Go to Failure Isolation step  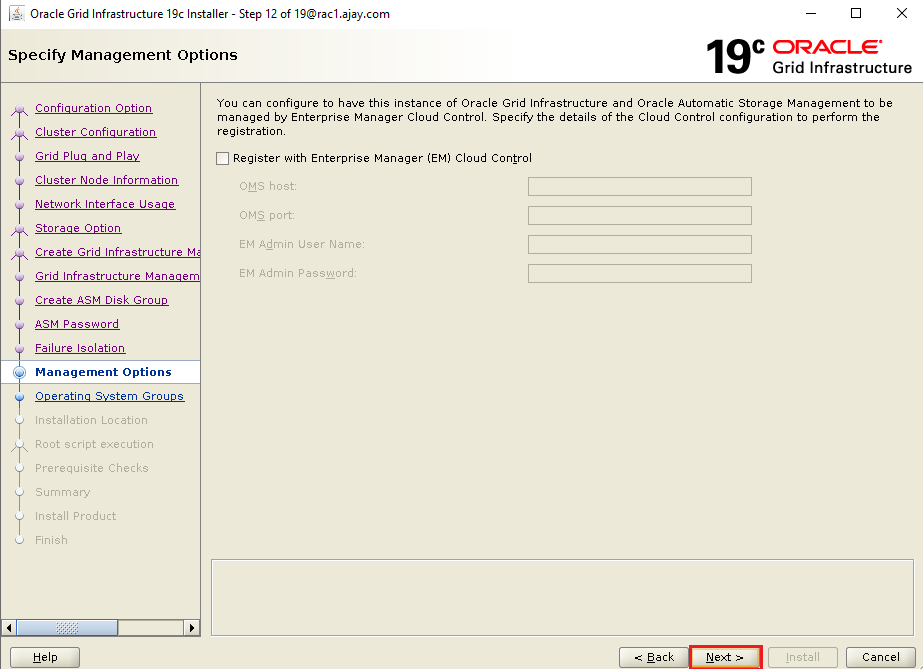[80, 348]
